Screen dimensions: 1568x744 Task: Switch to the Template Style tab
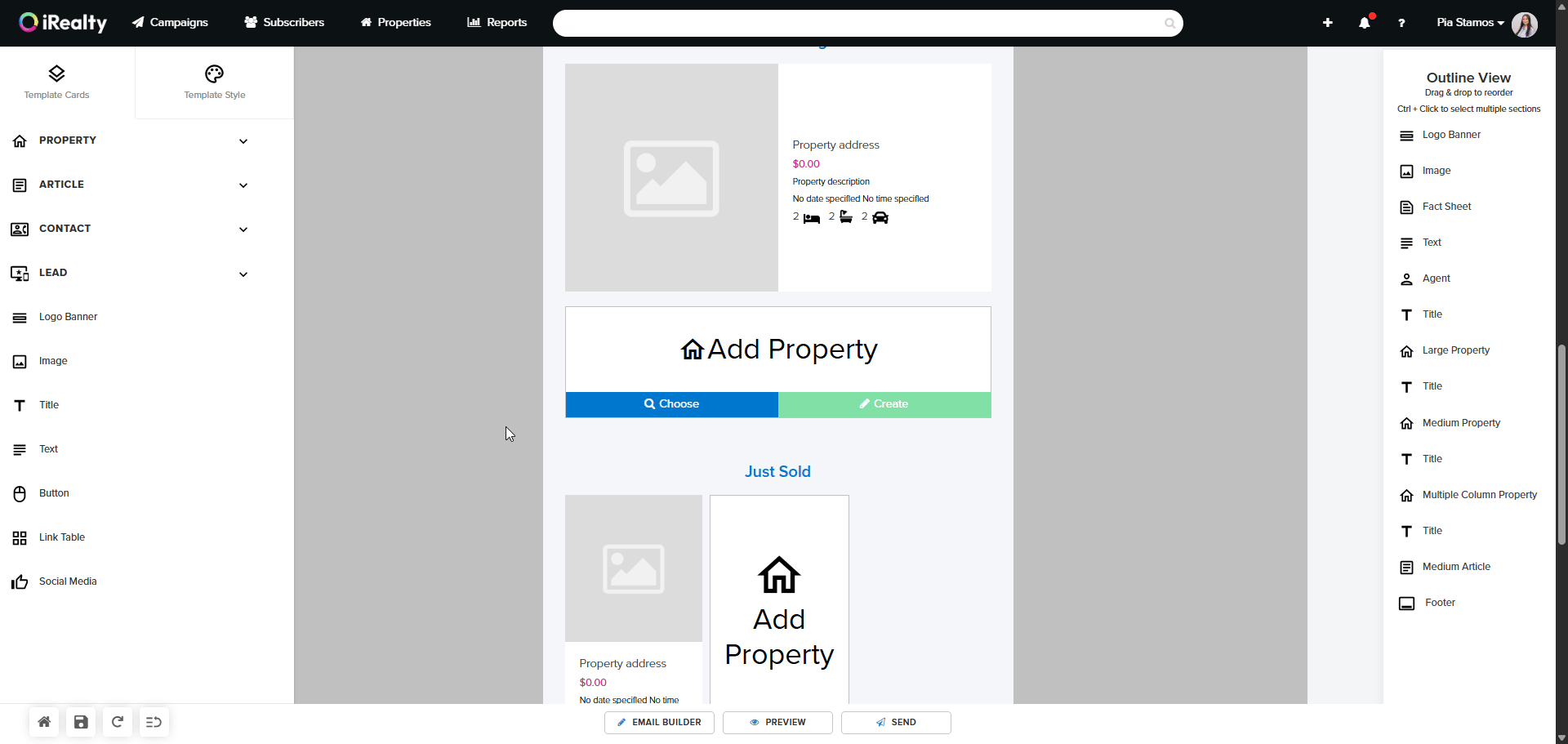click(x=214, y=82)
